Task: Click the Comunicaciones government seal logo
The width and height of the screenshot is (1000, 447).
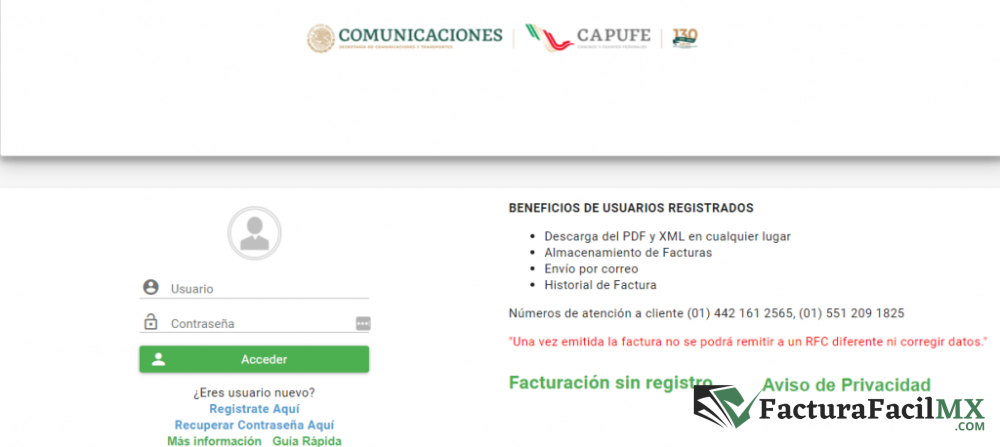Action: (x=321, y=38)
